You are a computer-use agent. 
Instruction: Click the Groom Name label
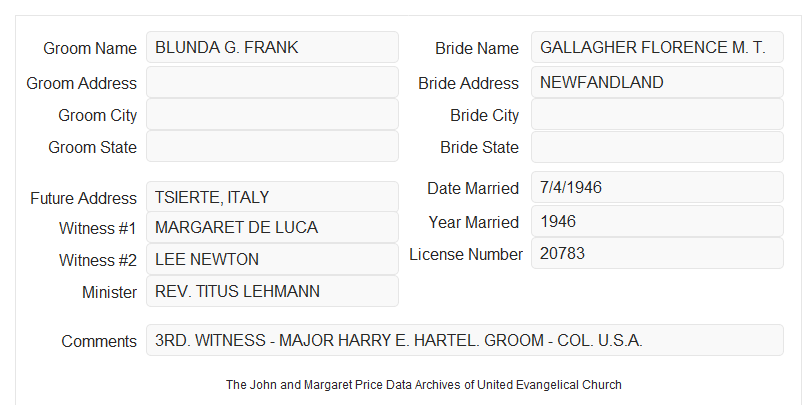click(x=90, y=48)
